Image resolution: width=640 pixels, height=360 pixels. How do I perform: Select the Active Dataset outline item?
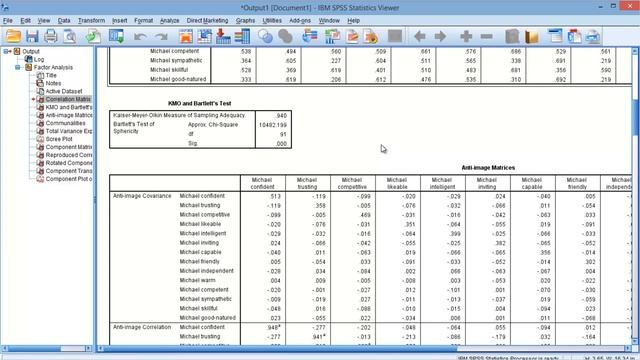64,91
